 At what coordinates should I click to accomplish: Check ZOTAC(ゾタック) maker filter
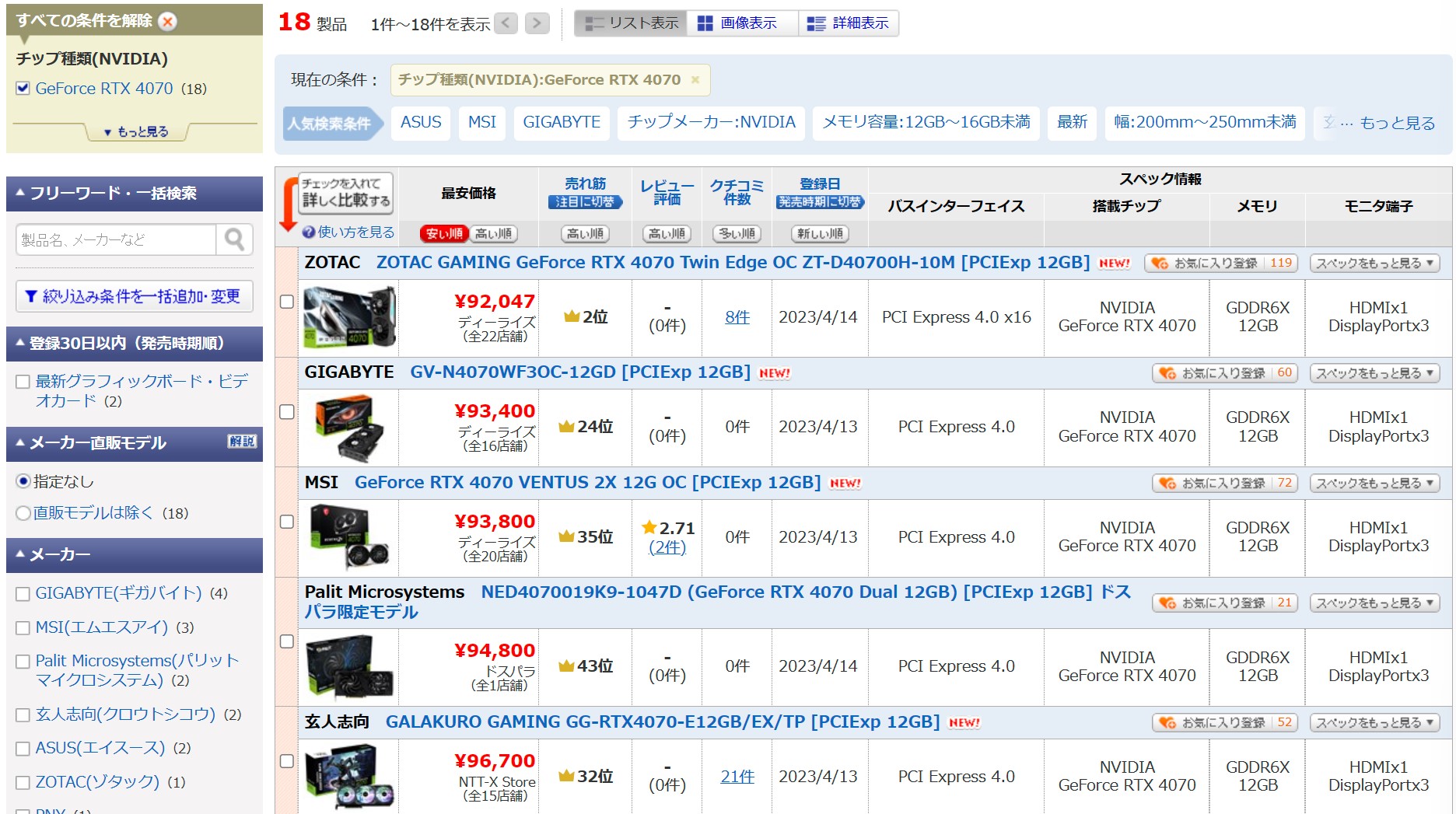pos(23,783)
